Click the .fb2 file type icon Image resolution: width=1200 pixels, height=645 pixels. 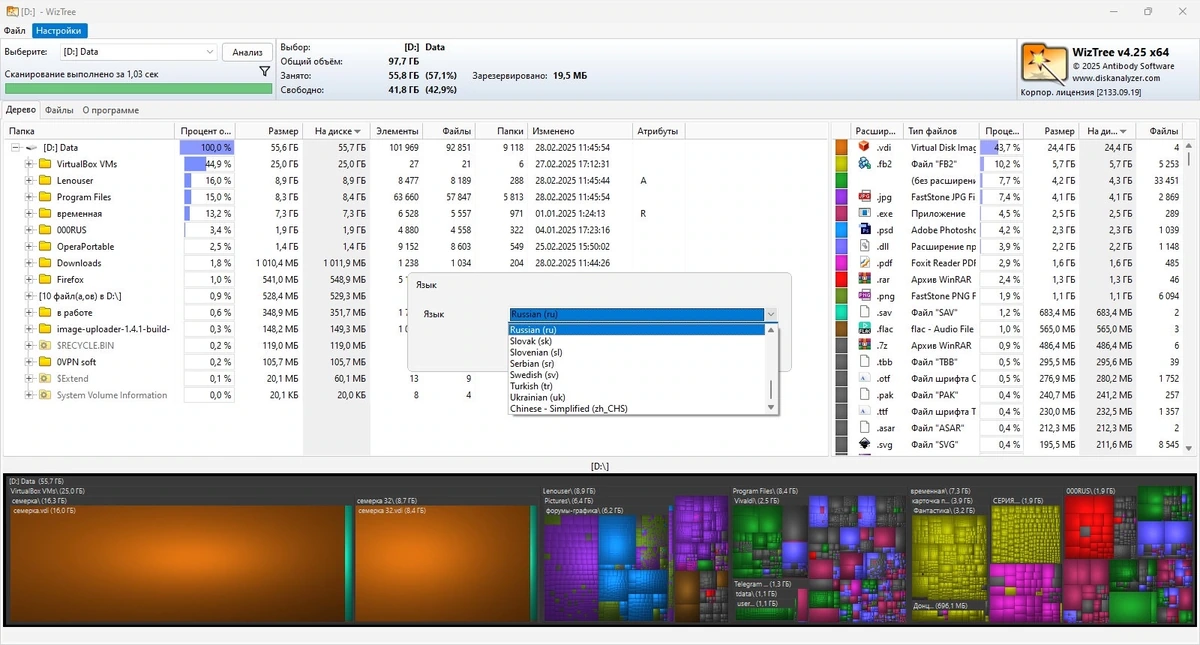pyautogui.click(x=865, y=164)
